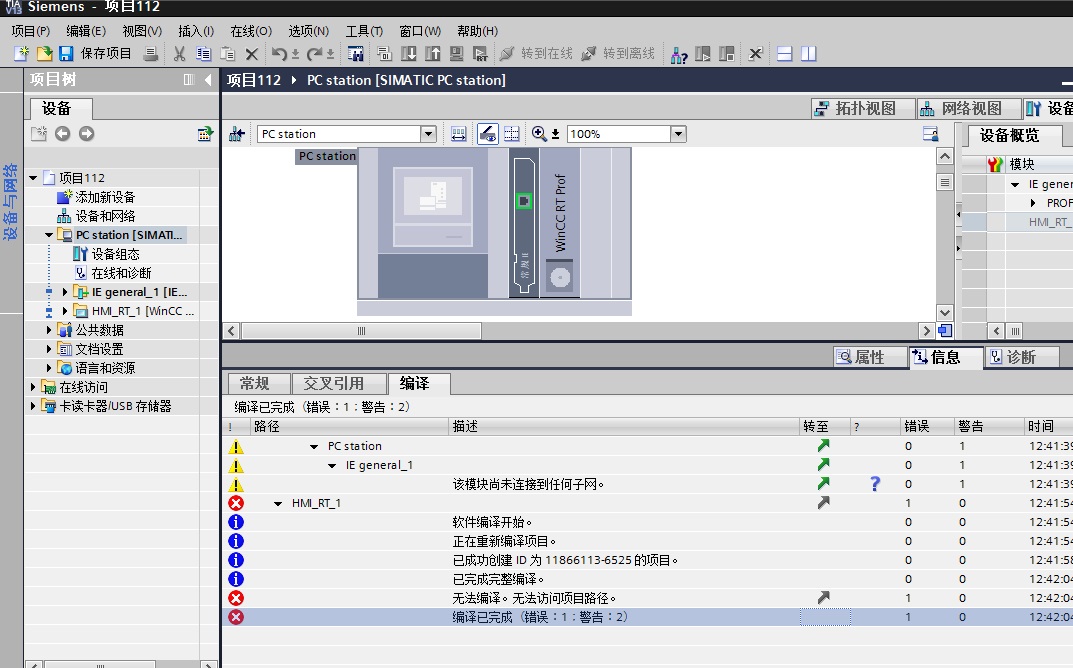The height and width of the screenshot is (668, 1073).
Task: Select 无法编译。无法访问项目路径。 error row
Action: click(x=647, y=598)
